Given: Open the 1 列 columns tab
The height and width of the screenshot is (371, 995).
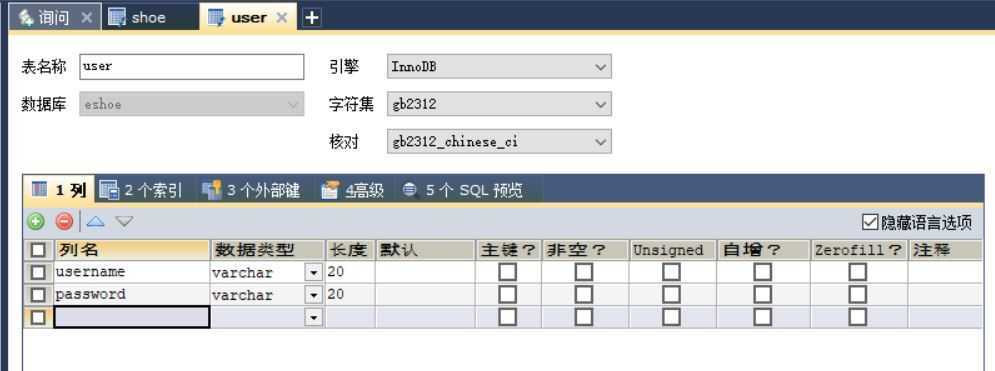Looking at the screenshot, I should (x=59, y=190).
